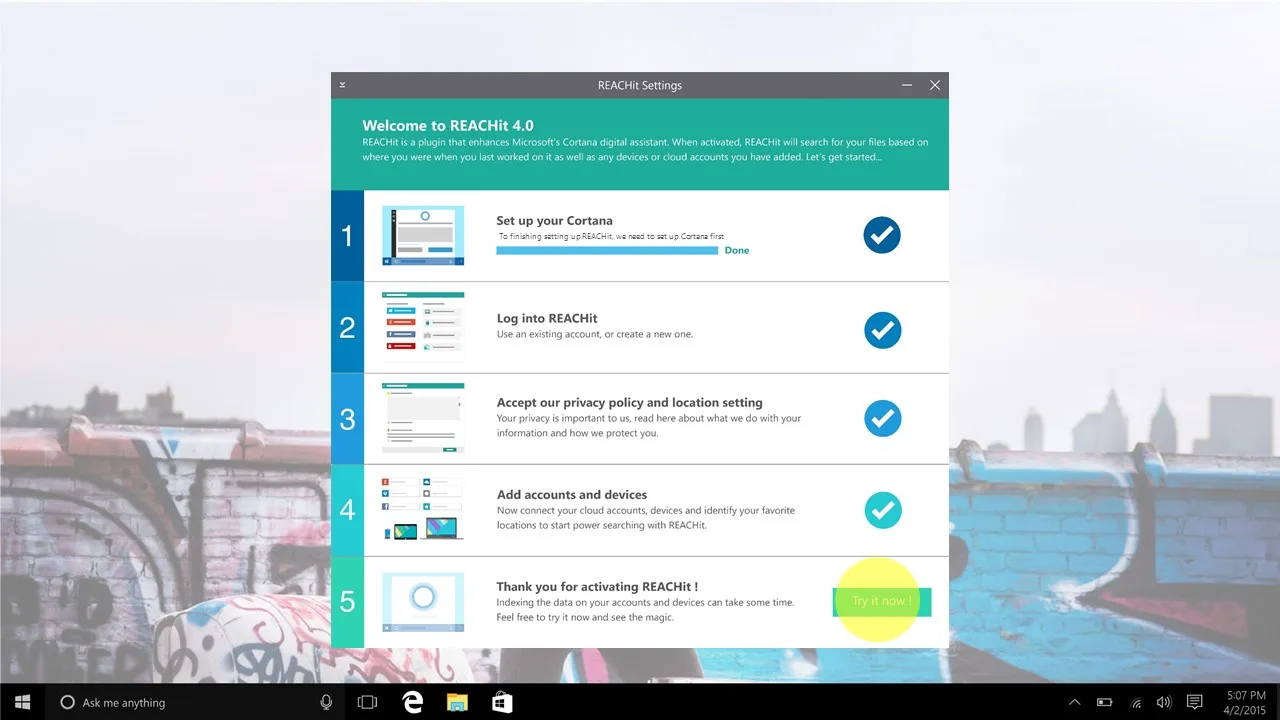Select the Cortana setup thumbnail in step 1
The image size is (1280, 720).
(423, 236)
